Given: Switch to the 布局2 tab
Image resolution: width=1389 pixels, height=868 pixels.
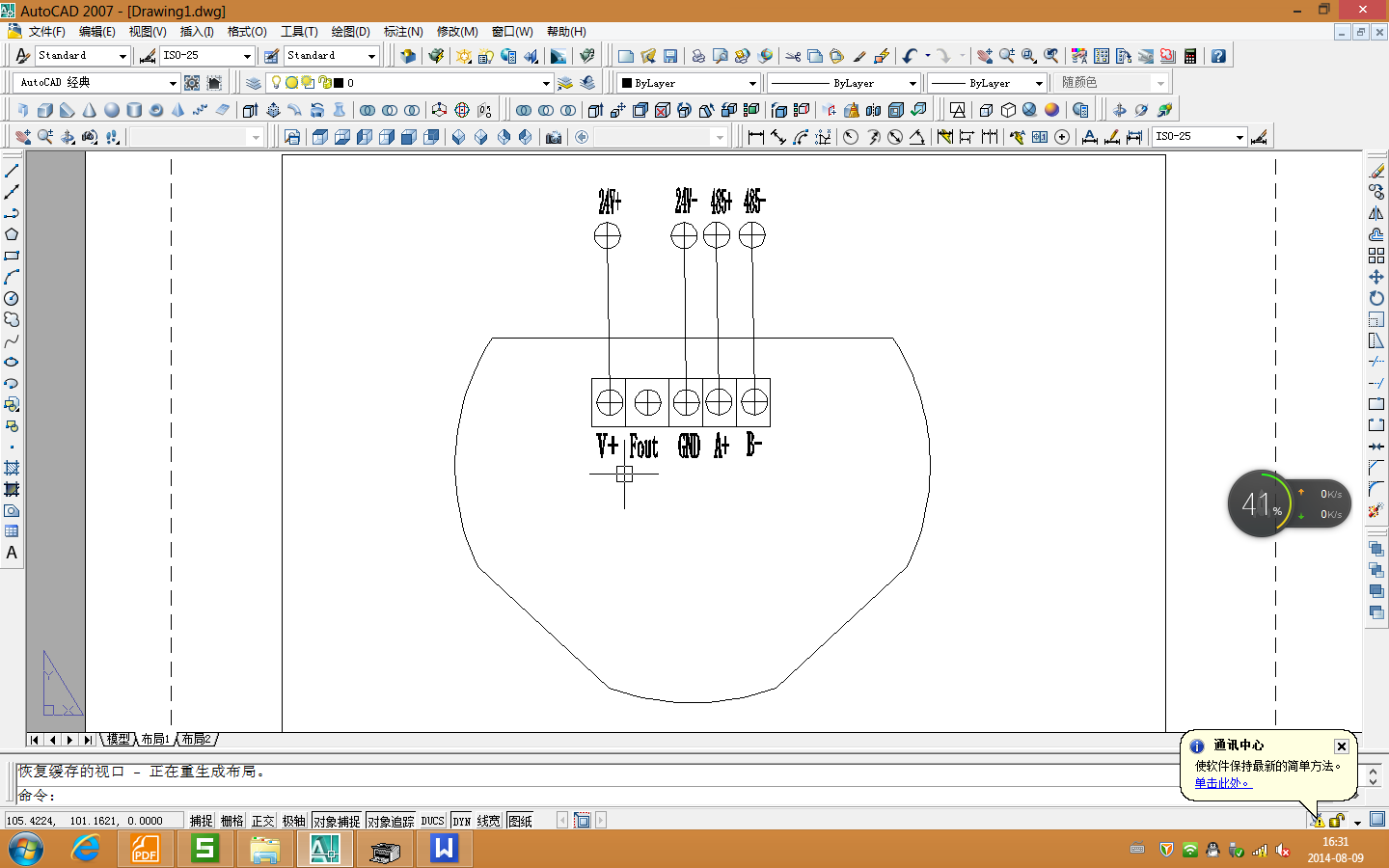Looking at the screenshot, I should click(x=196, y=740).
